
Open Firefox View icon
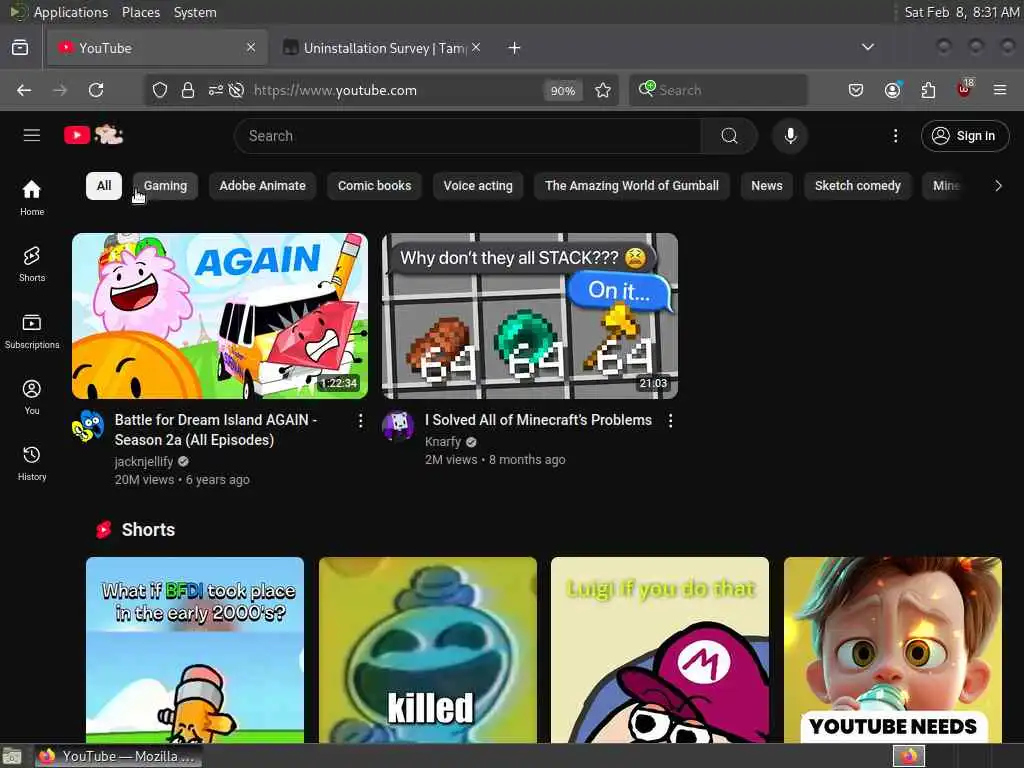click(x=20, y=48)
